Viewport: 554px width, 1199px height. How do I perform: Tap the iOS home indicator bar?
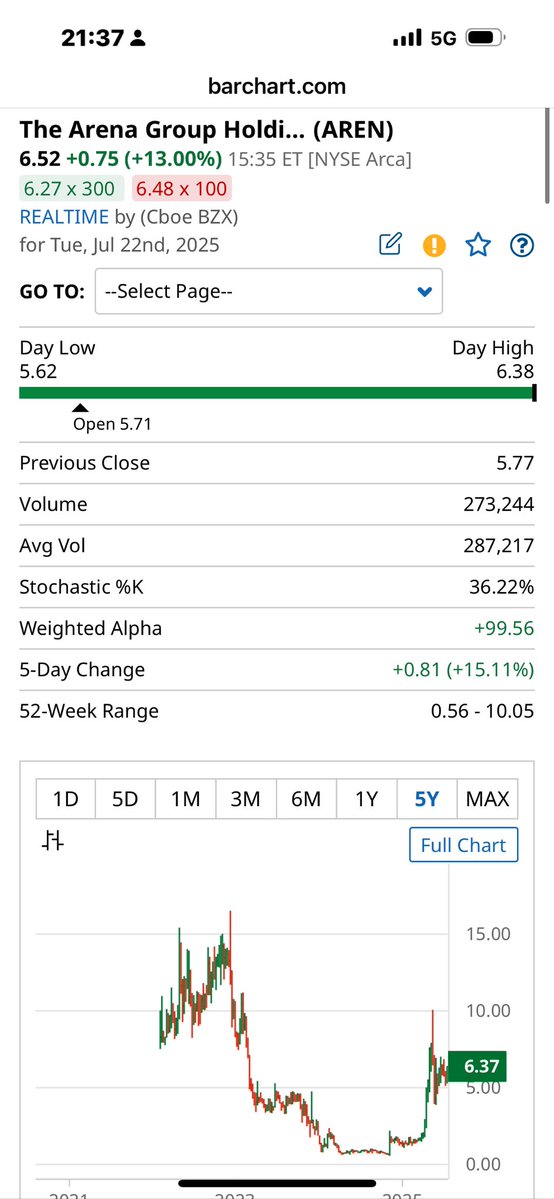pyautogui.click(x=277, y=1183)
